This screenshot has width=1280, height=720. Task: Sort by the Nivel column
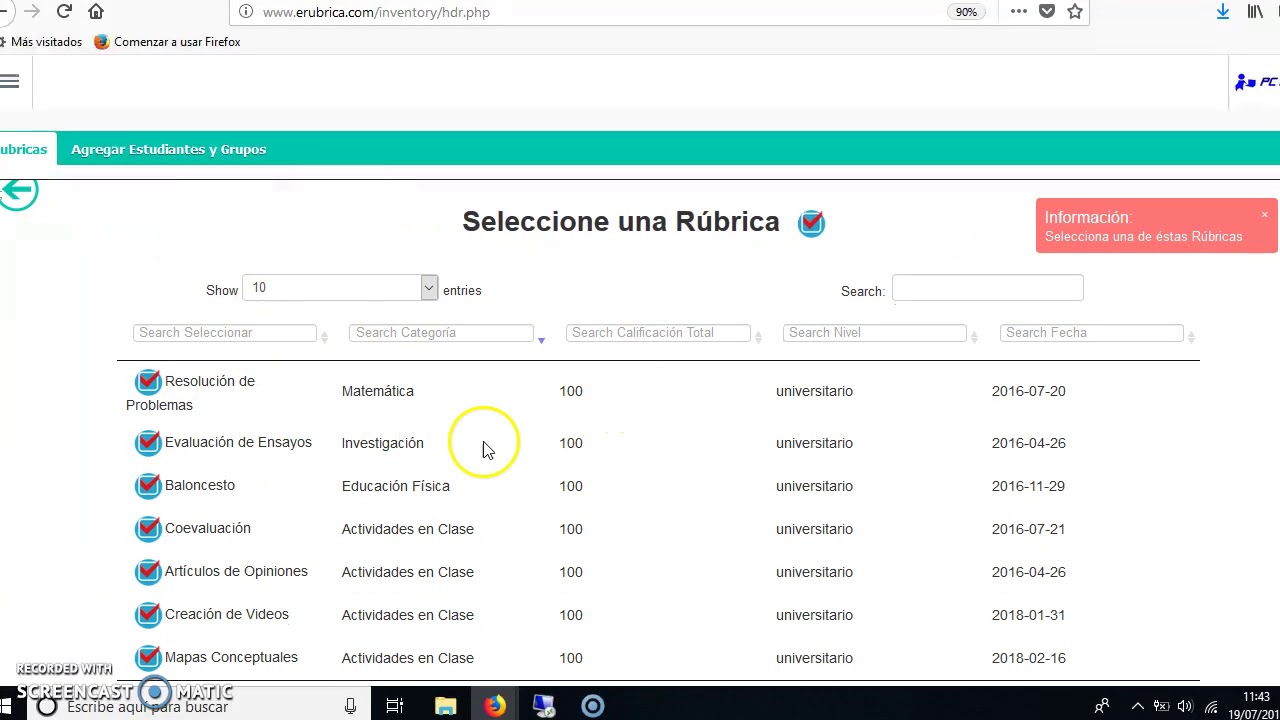coord(974,336)
